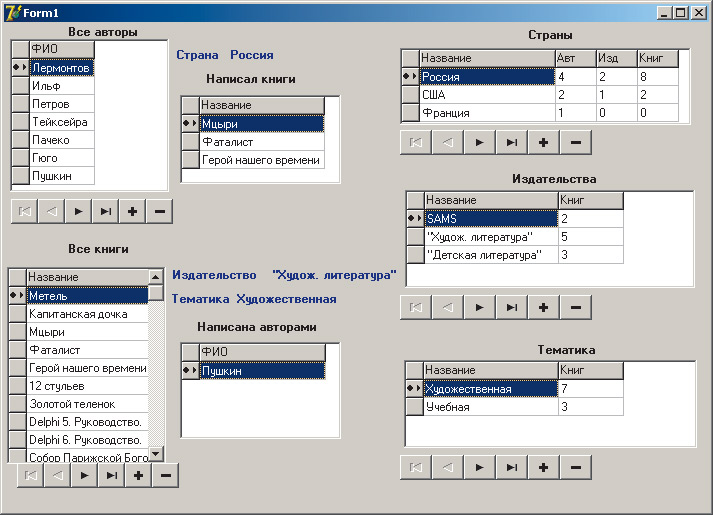Add a new country with the plus button

[x=543, y=143]
